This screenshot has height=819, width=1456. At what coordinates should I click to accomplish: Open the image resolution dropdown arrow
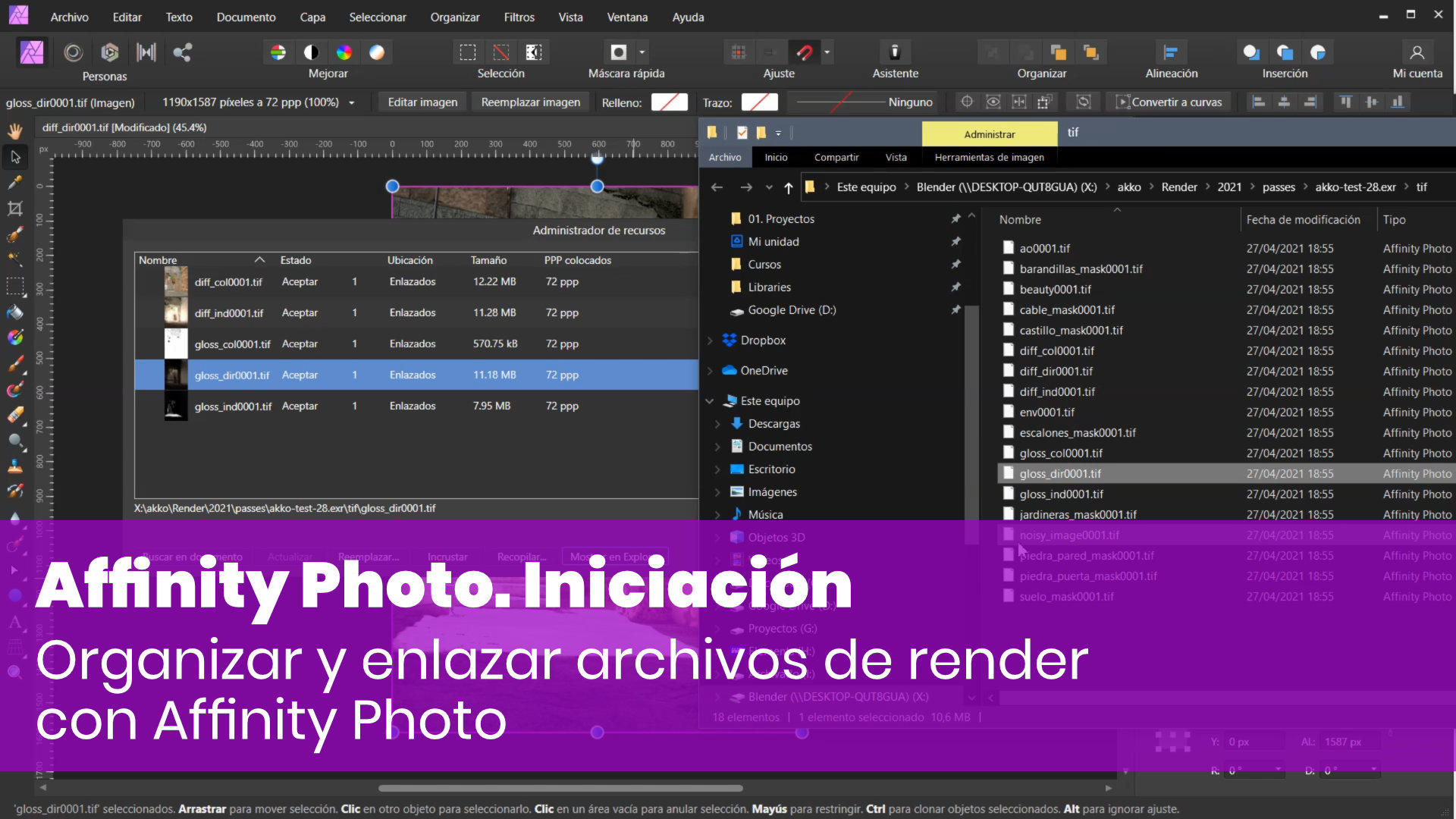(352, 102)
